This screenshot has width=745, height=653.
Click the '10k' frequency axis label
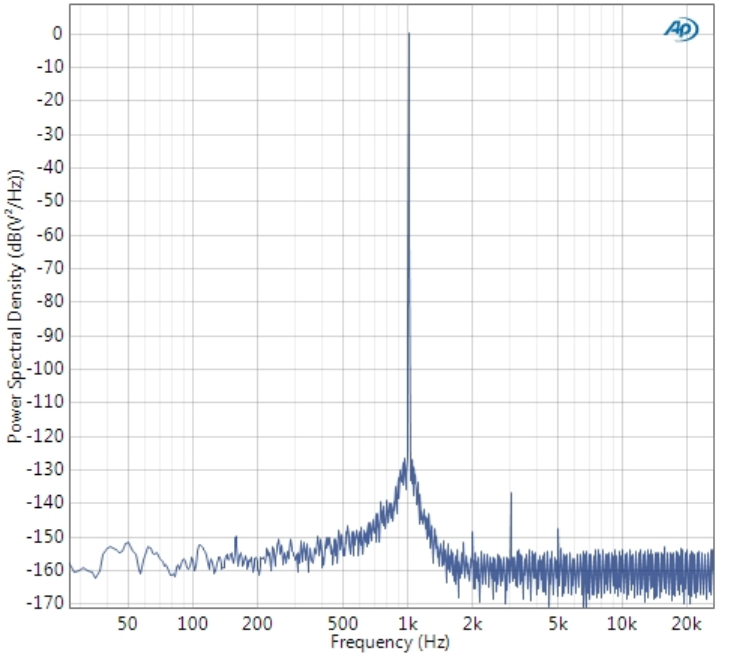pyautogui.click(x=621, y=623)
